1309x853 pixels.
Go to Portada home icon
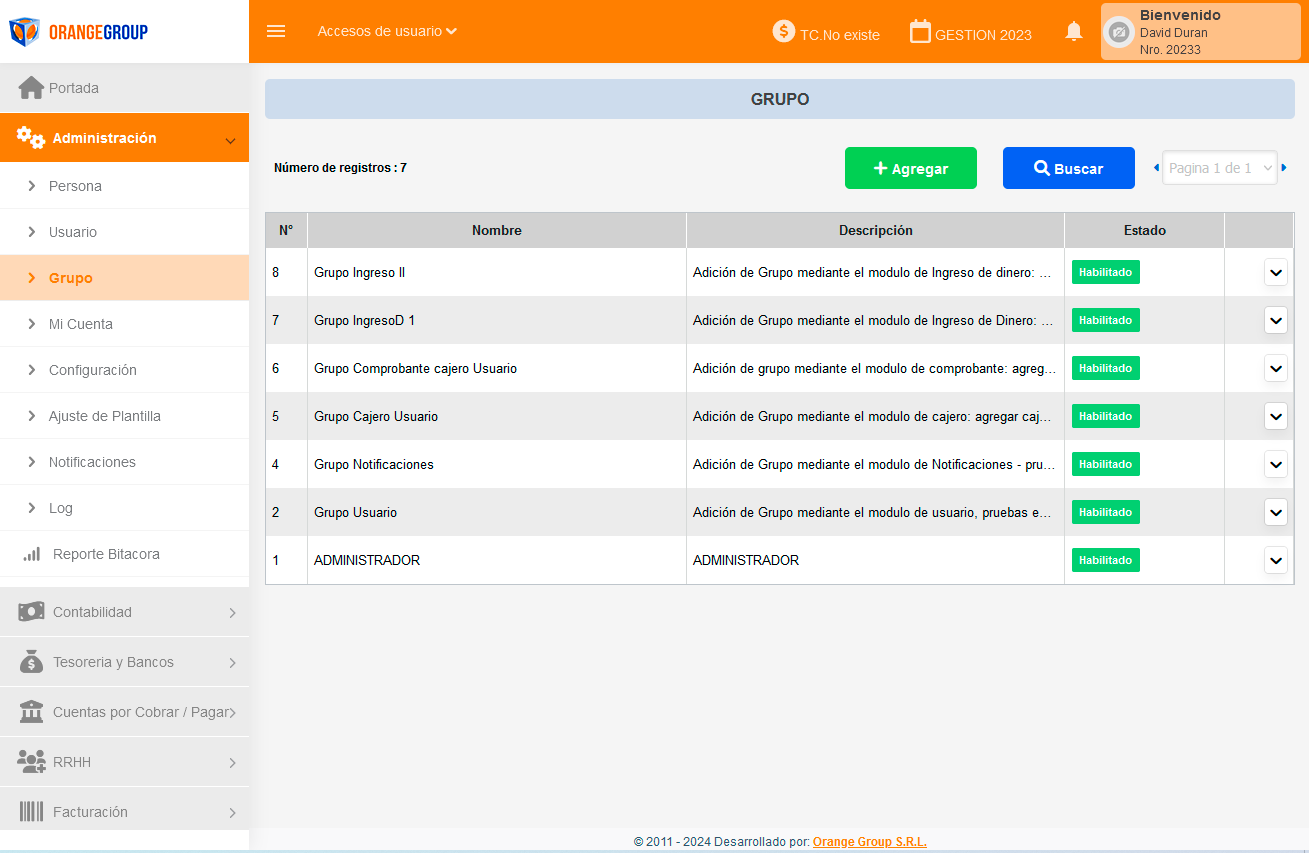pyautogui.click(x=31, y=88)
